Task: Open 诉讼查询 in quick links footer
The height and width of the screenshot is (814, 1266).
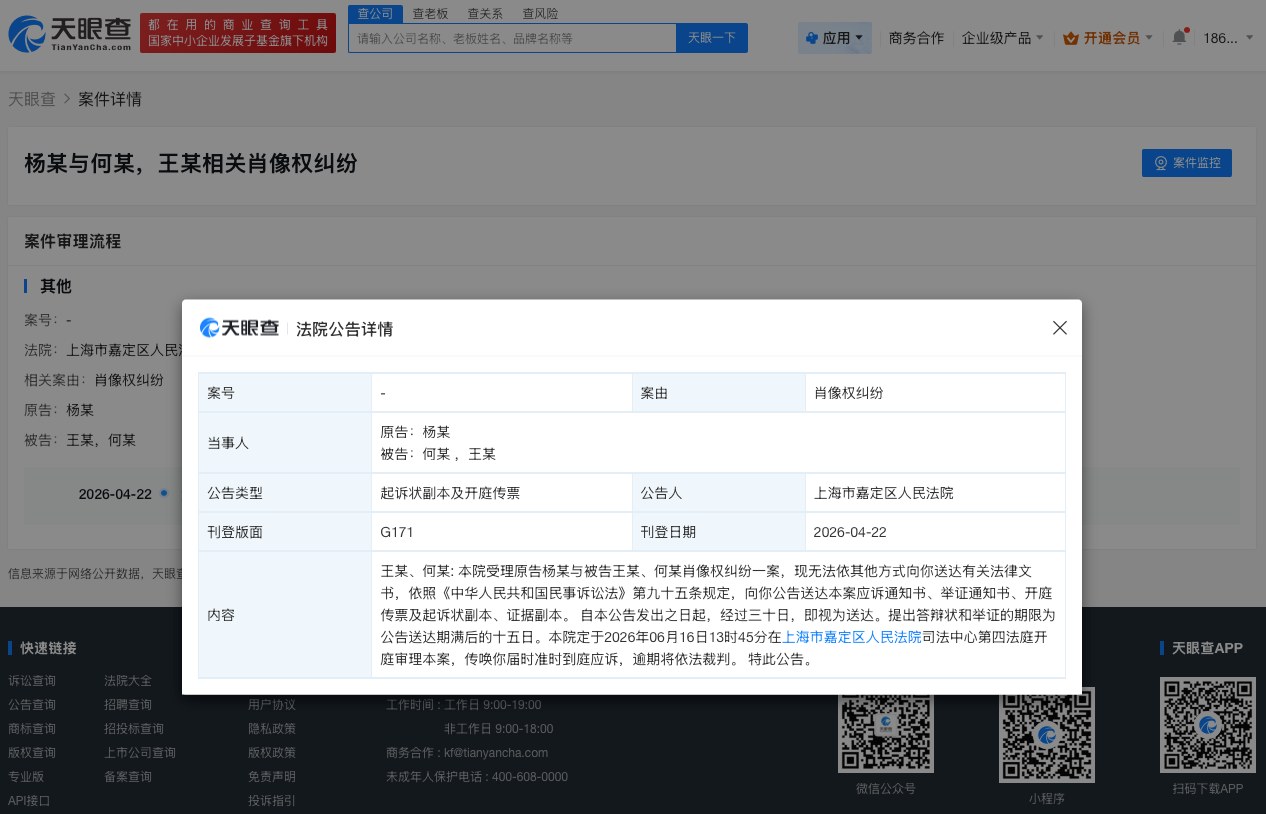Action: point(31,680)
